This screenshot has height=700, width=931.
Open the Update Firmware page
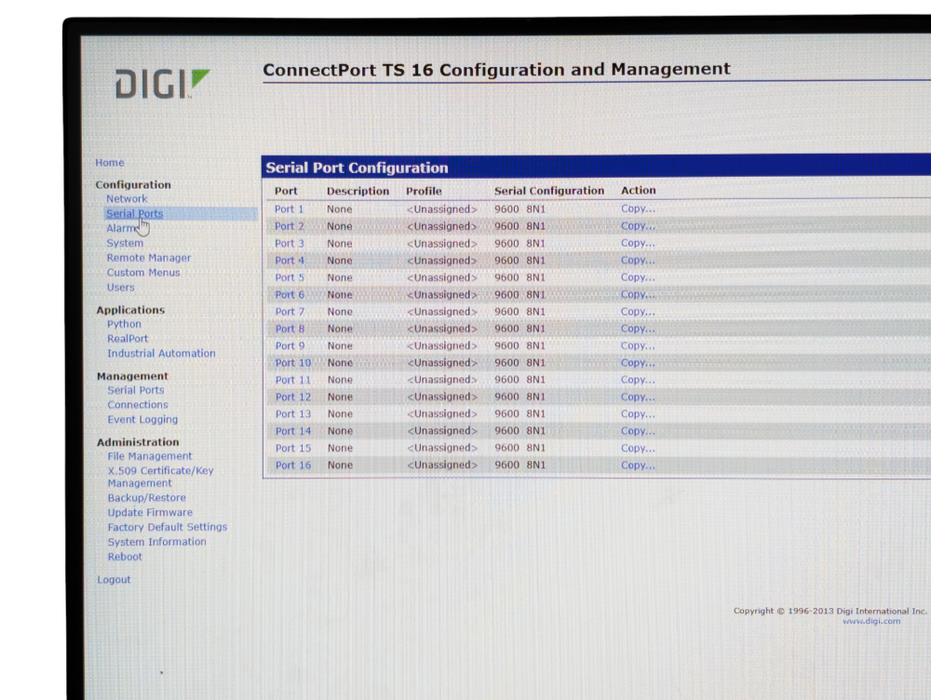tap(150, 513)
